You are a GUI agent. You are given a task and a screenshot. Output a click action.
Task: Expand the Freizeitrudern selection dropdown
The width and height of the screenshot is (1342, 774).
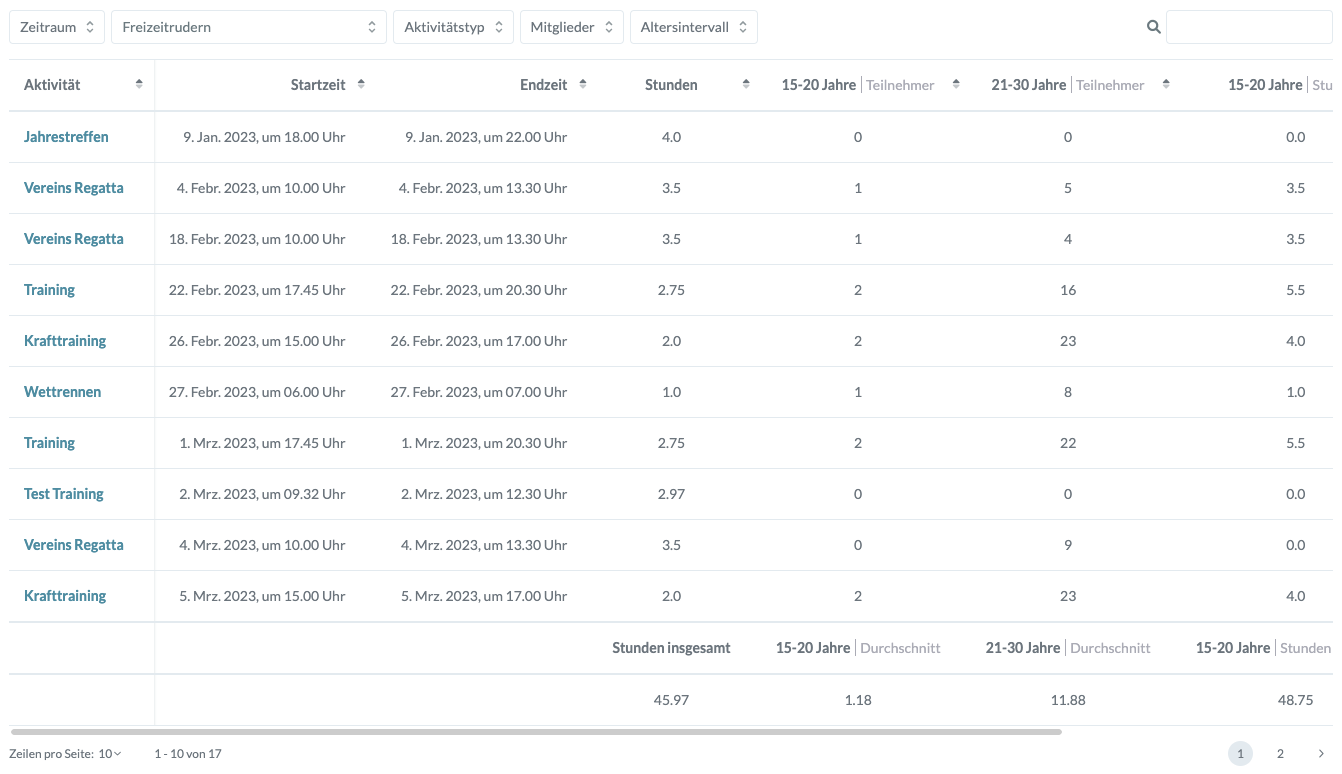[248, 27]
